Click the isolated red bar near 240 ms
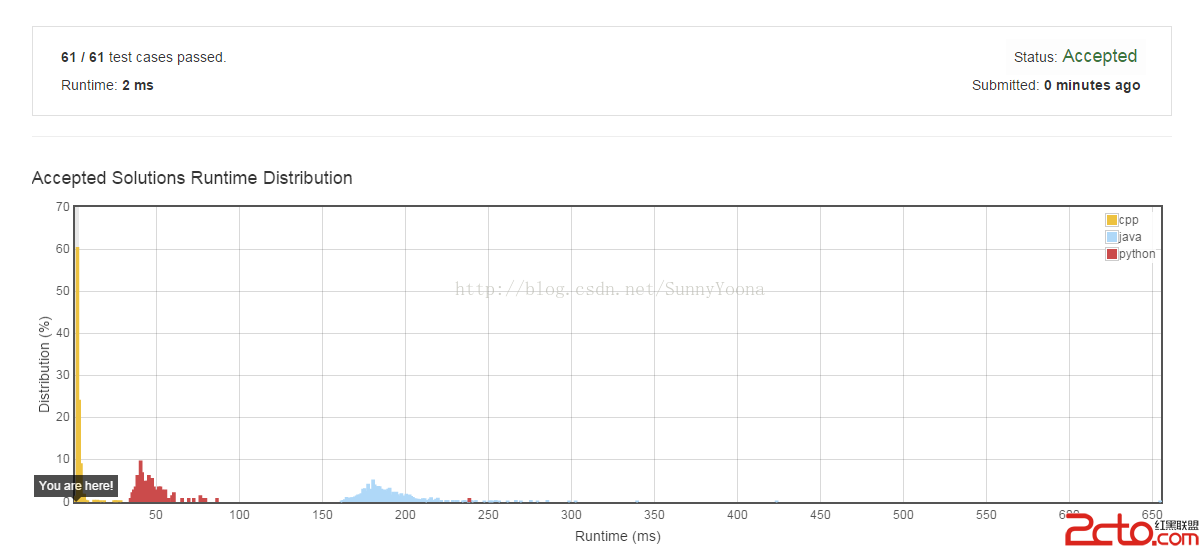This screenshot has width=1202, height=556. (x=469, y=499)
